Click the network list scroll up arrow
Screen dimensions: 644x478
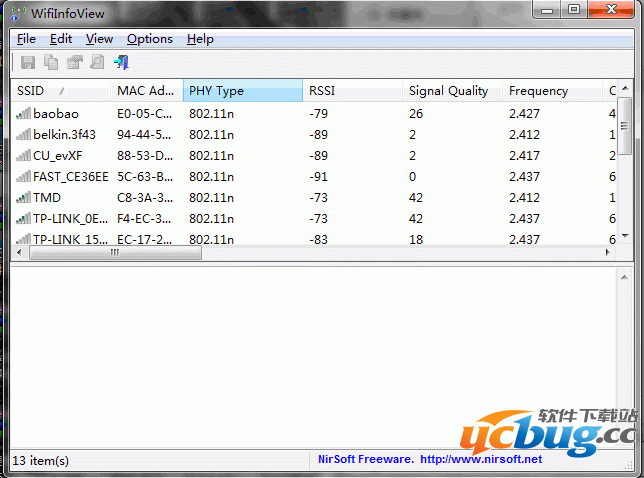[x=625, y=88]
